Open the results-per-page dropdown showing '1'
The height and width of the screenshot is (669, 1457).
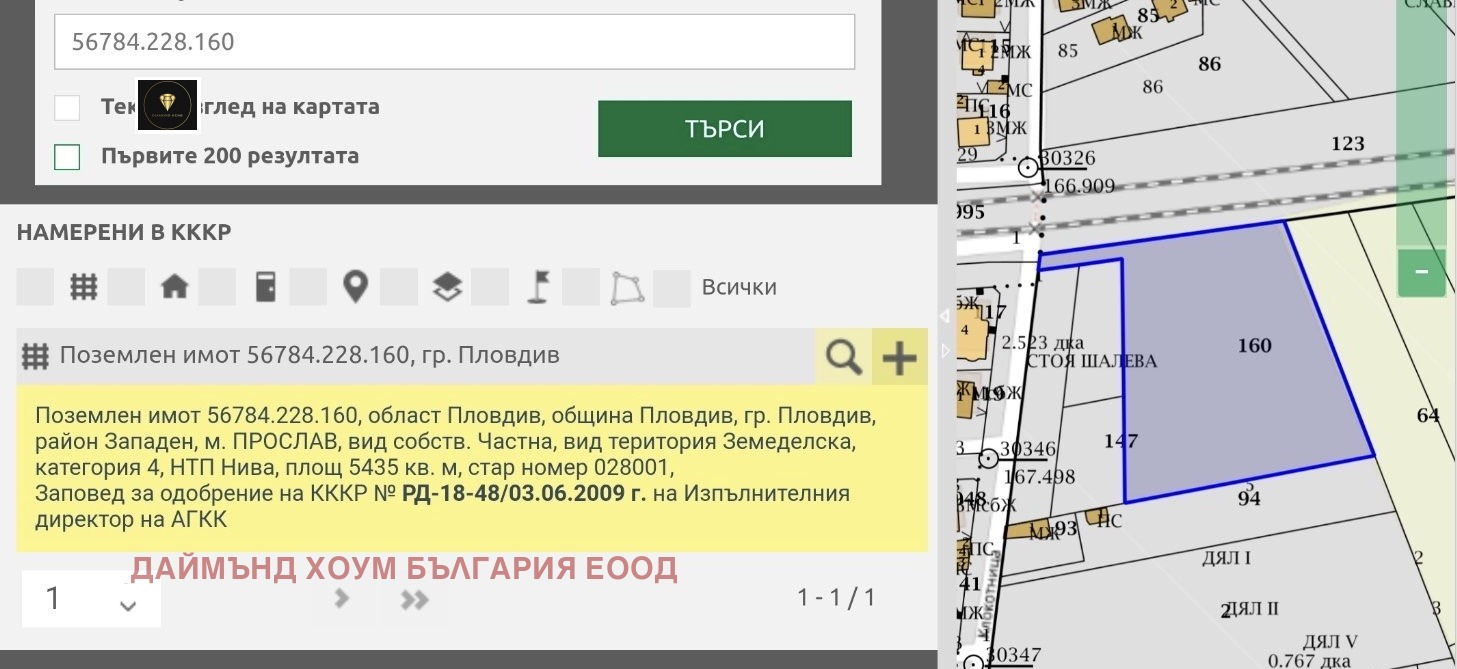90,597
